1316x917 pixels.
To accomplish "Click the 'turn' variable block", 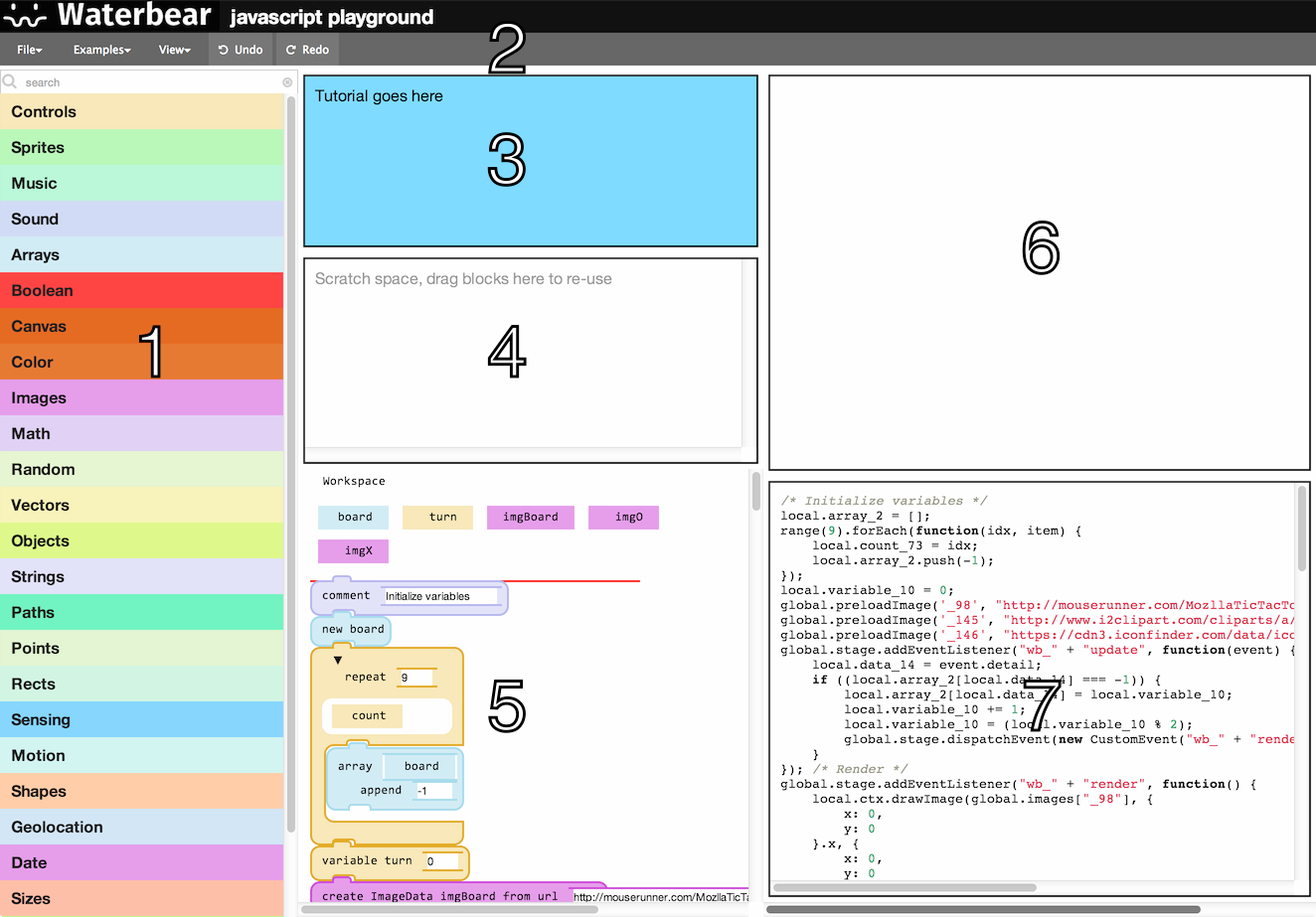I will point(437,517).
